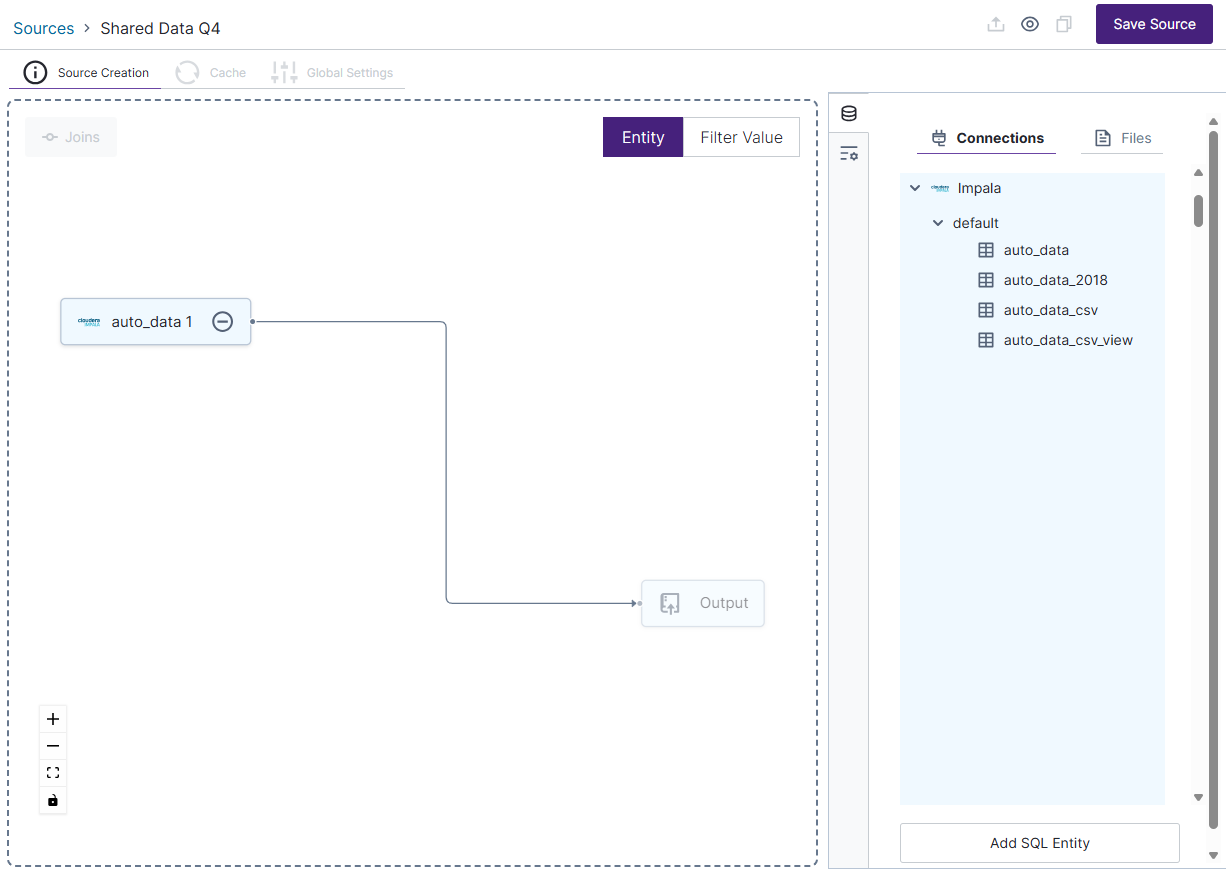The width and height of the screenshot is (1226, 885).
Task: Select the Entity toggle option
Action: point(642,137)
